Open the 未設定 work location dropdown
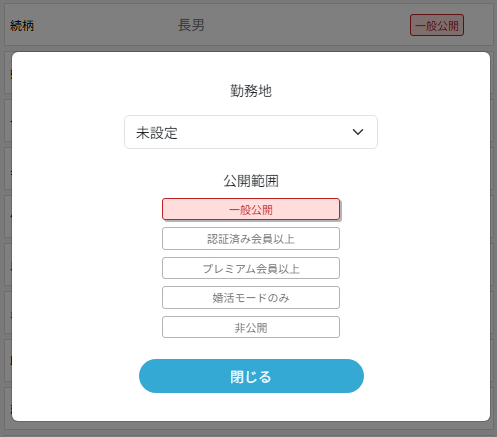This screenshot has height=437, width=497. [251, 132]
